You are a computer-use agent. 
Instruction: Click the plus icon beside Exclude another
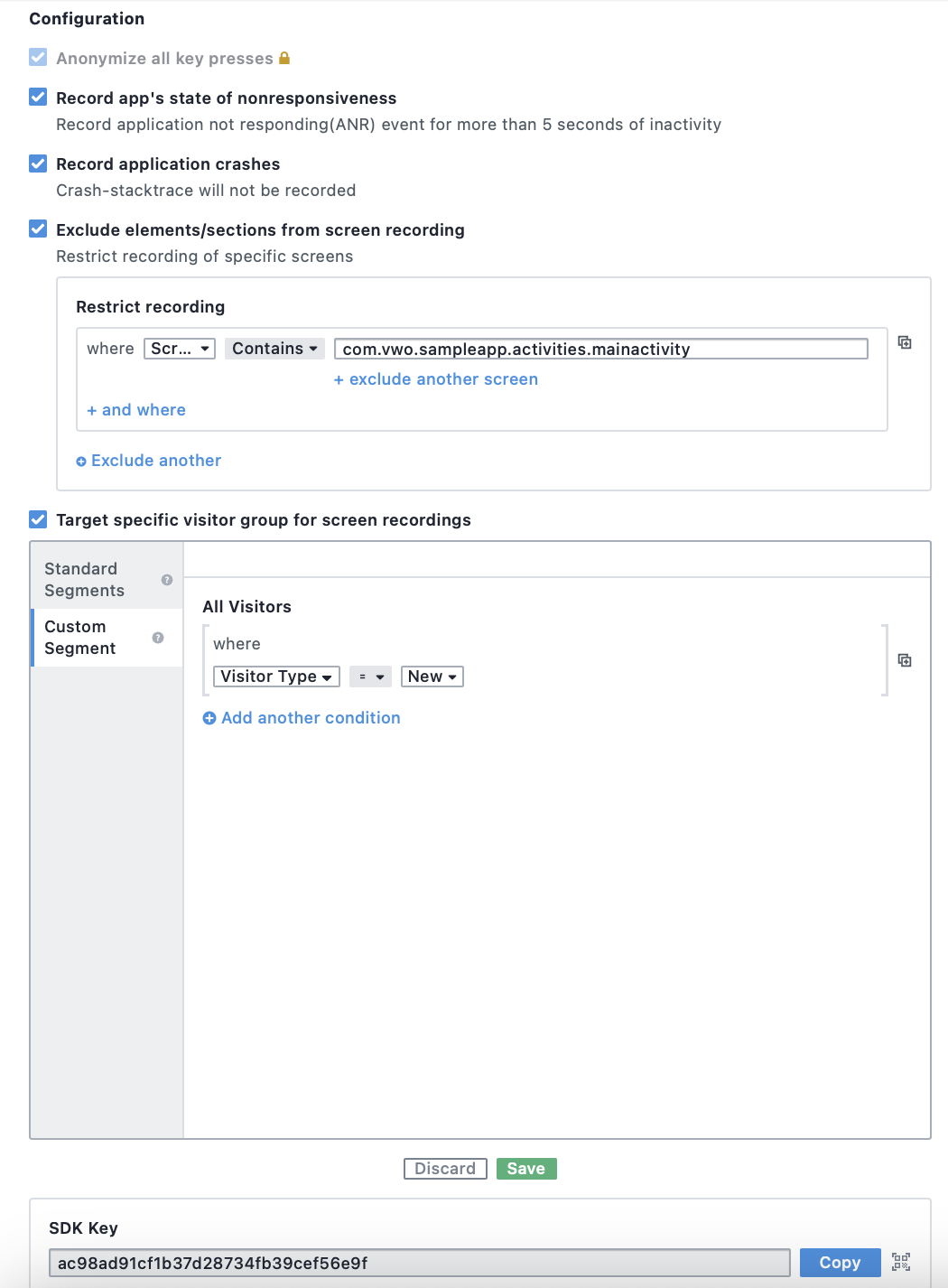81,462
